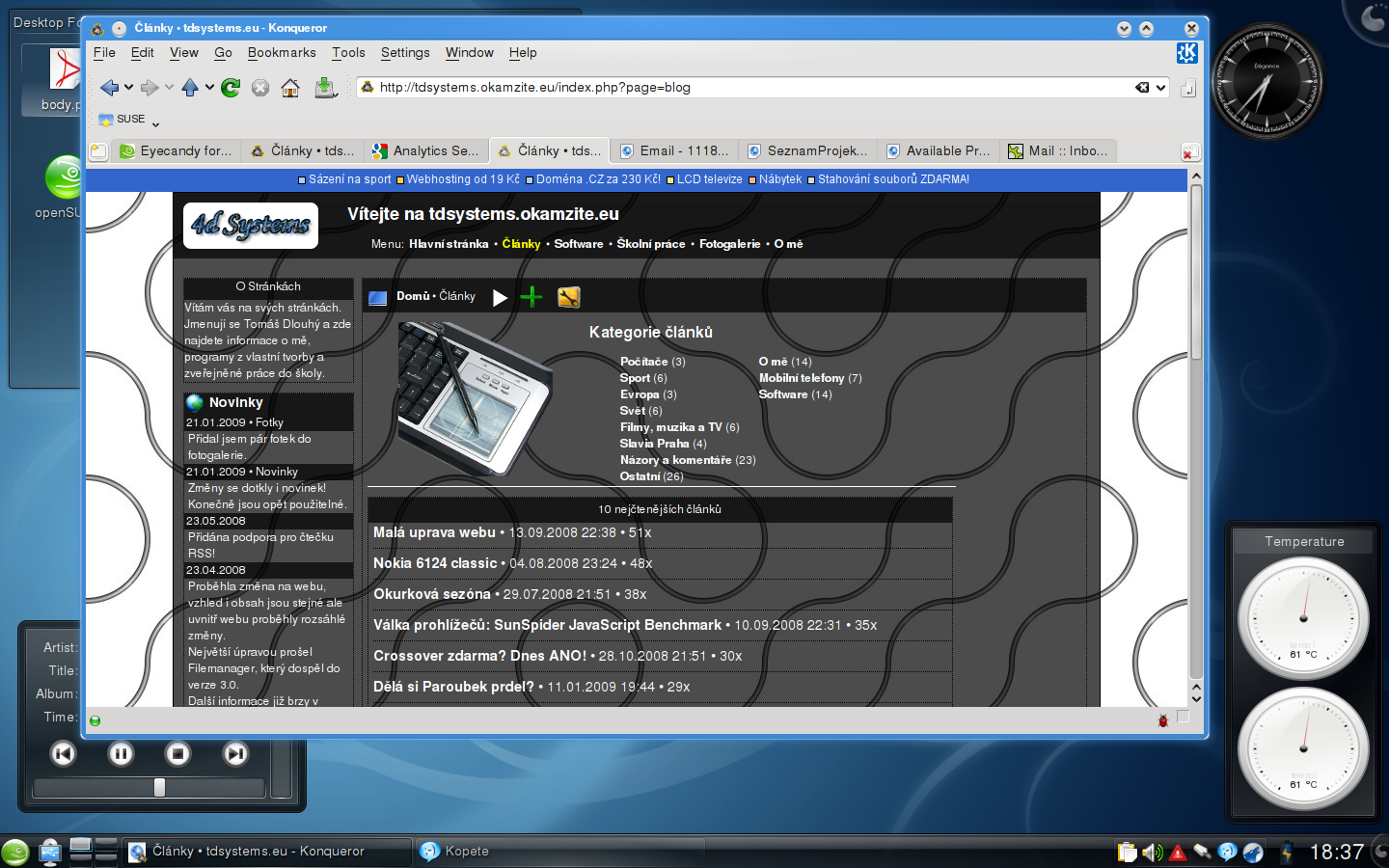This screenshot has width=1389, height=868.
Task: Close the current tab with the red X icon
Action: click(x=1190, y=152)
